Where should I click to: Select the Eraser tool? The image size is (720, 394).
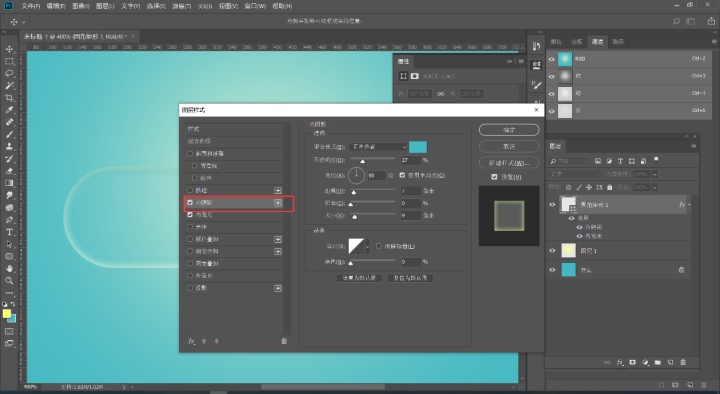click(x=9, y=171)
